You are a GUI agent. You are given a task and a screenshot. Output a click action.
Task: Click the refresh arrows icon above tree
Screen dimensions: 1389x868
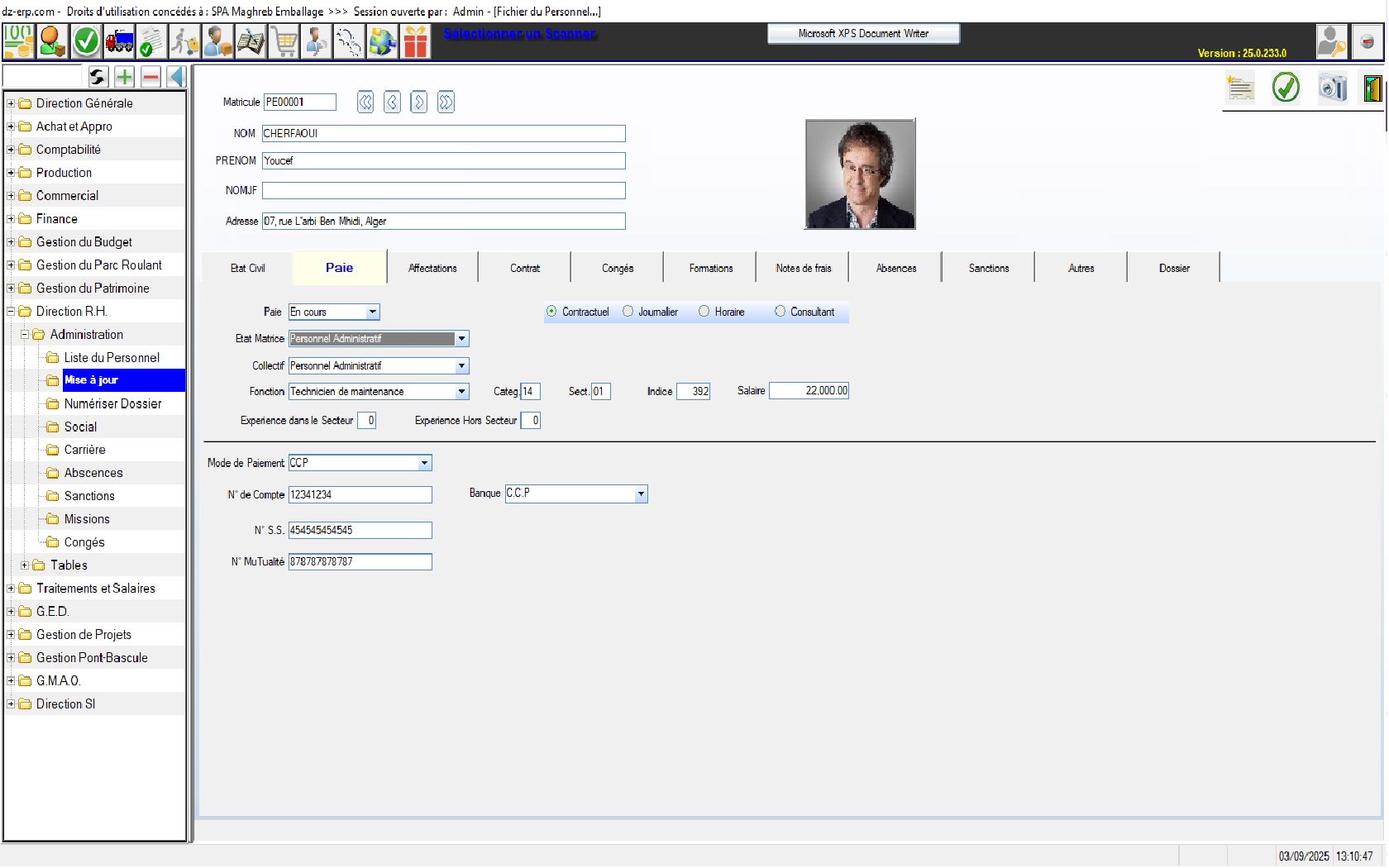[98, 77]
